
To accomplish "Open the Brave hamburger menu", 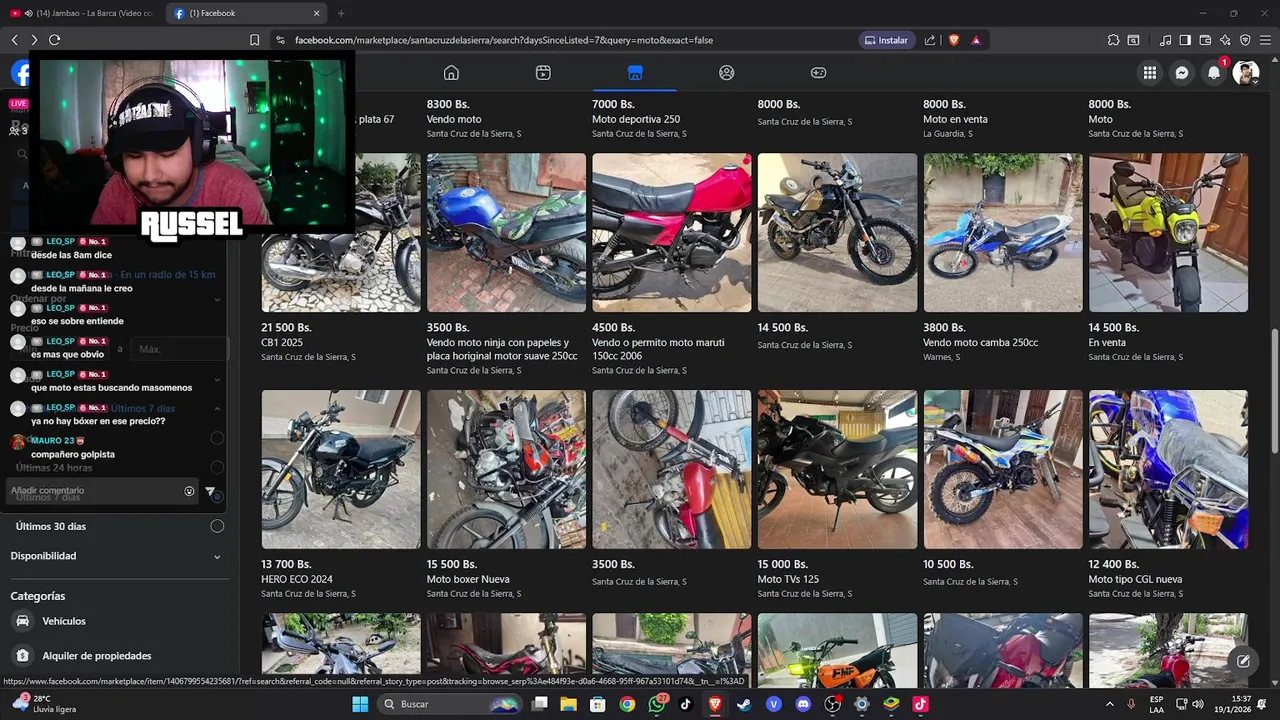I will click(1265, 40).
